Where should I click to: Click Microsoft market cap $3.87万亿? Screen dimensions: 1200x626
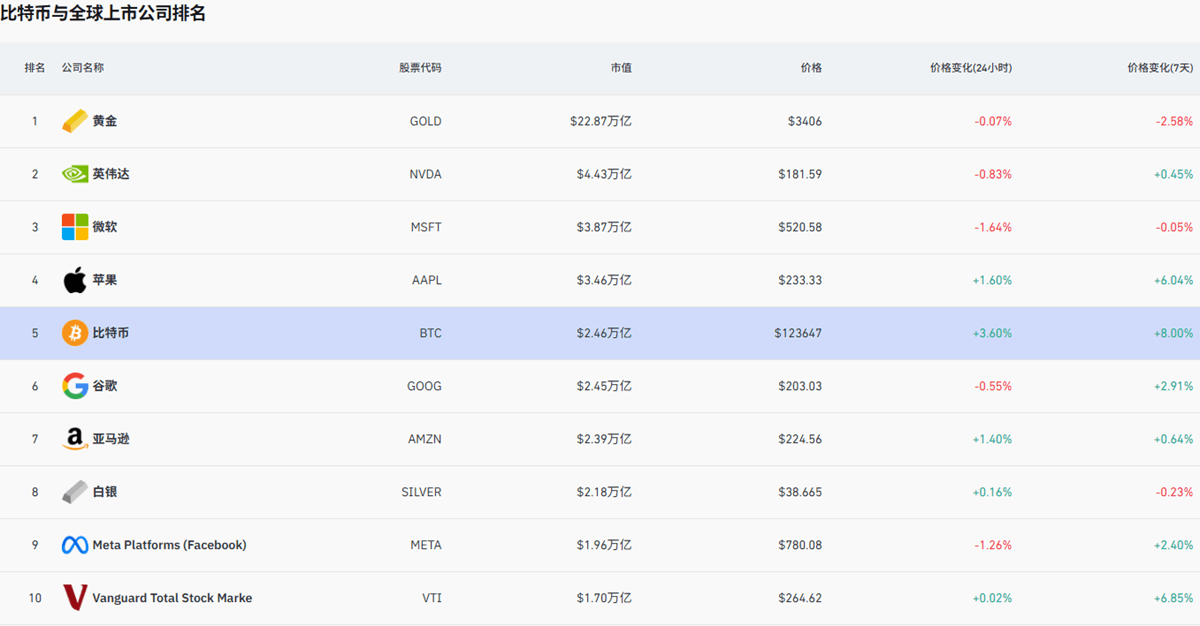point(604,227)
